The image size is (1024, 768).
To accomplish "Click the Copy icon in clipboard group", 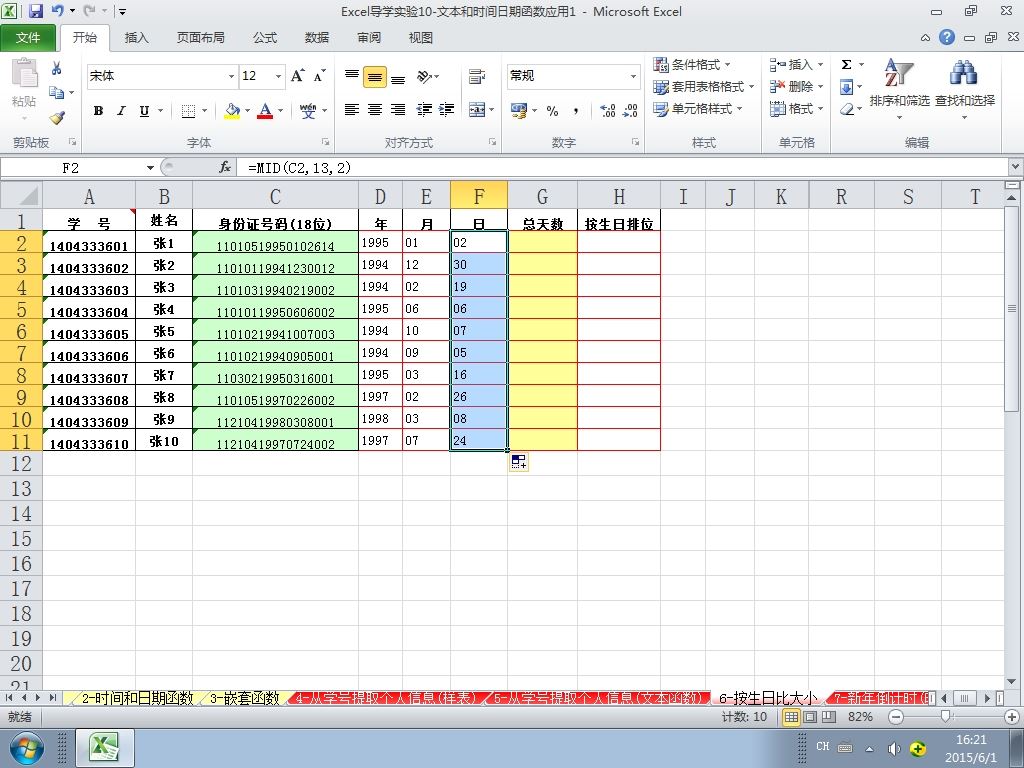I will (57, 93).
